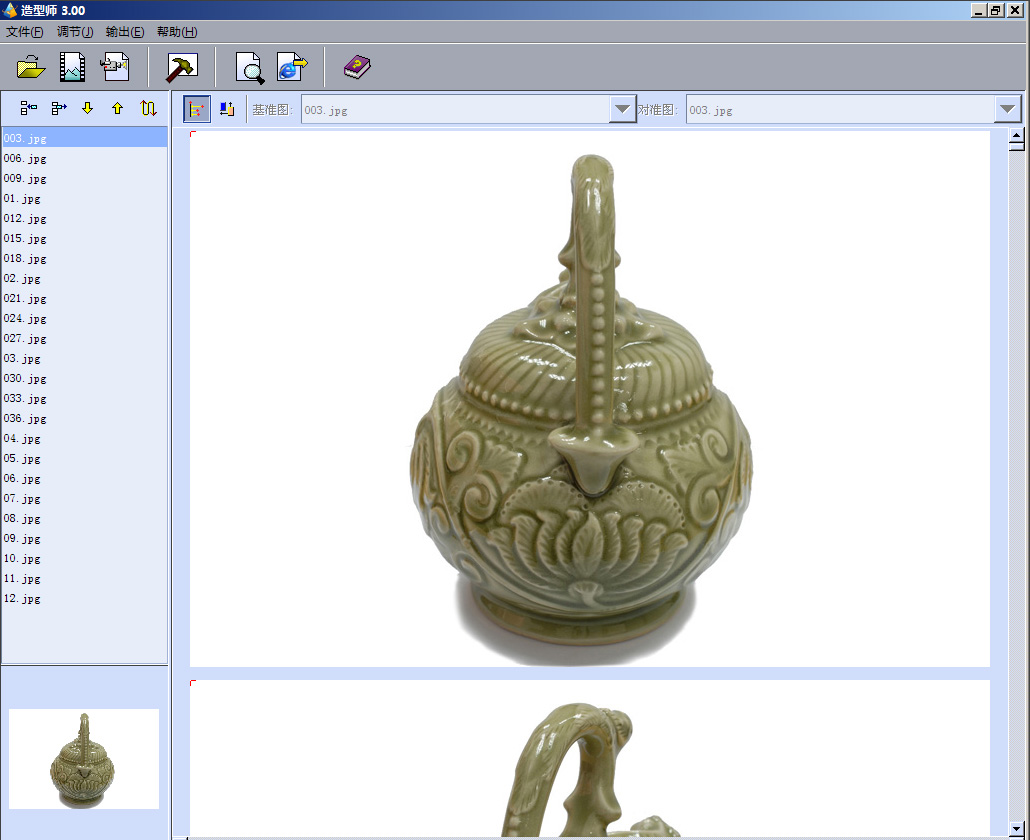Click the hammer build icon
The image size is (1030, 840).
click(182, 68)
